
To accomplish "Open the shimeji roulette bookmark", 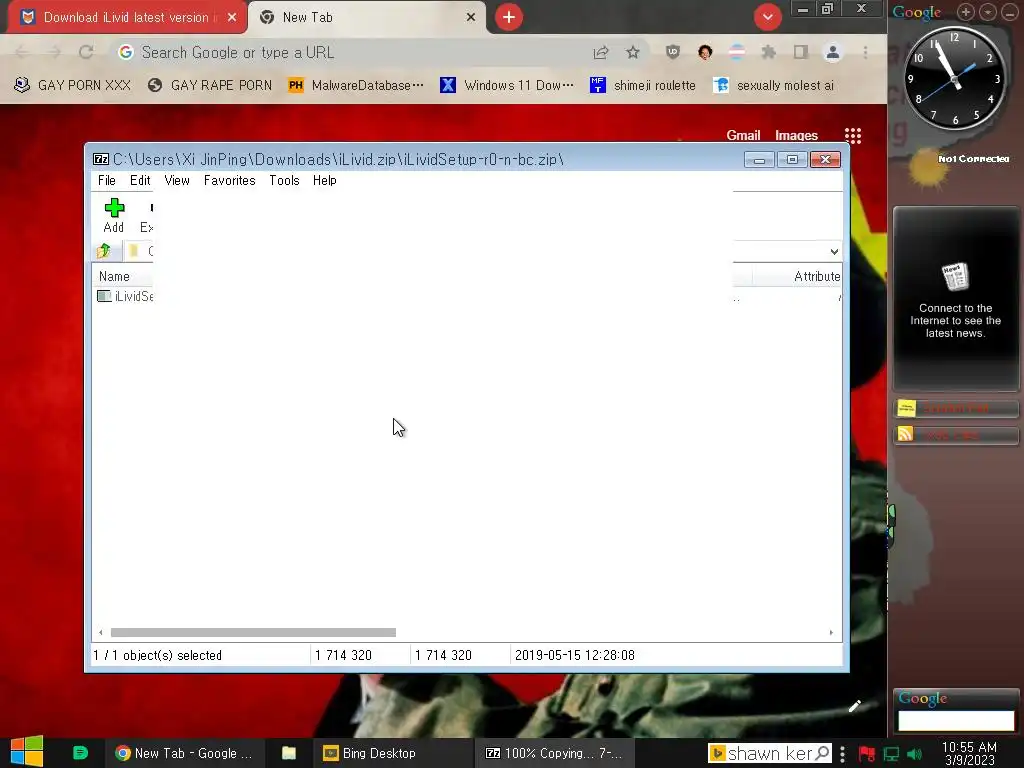I will click(643, 85).
